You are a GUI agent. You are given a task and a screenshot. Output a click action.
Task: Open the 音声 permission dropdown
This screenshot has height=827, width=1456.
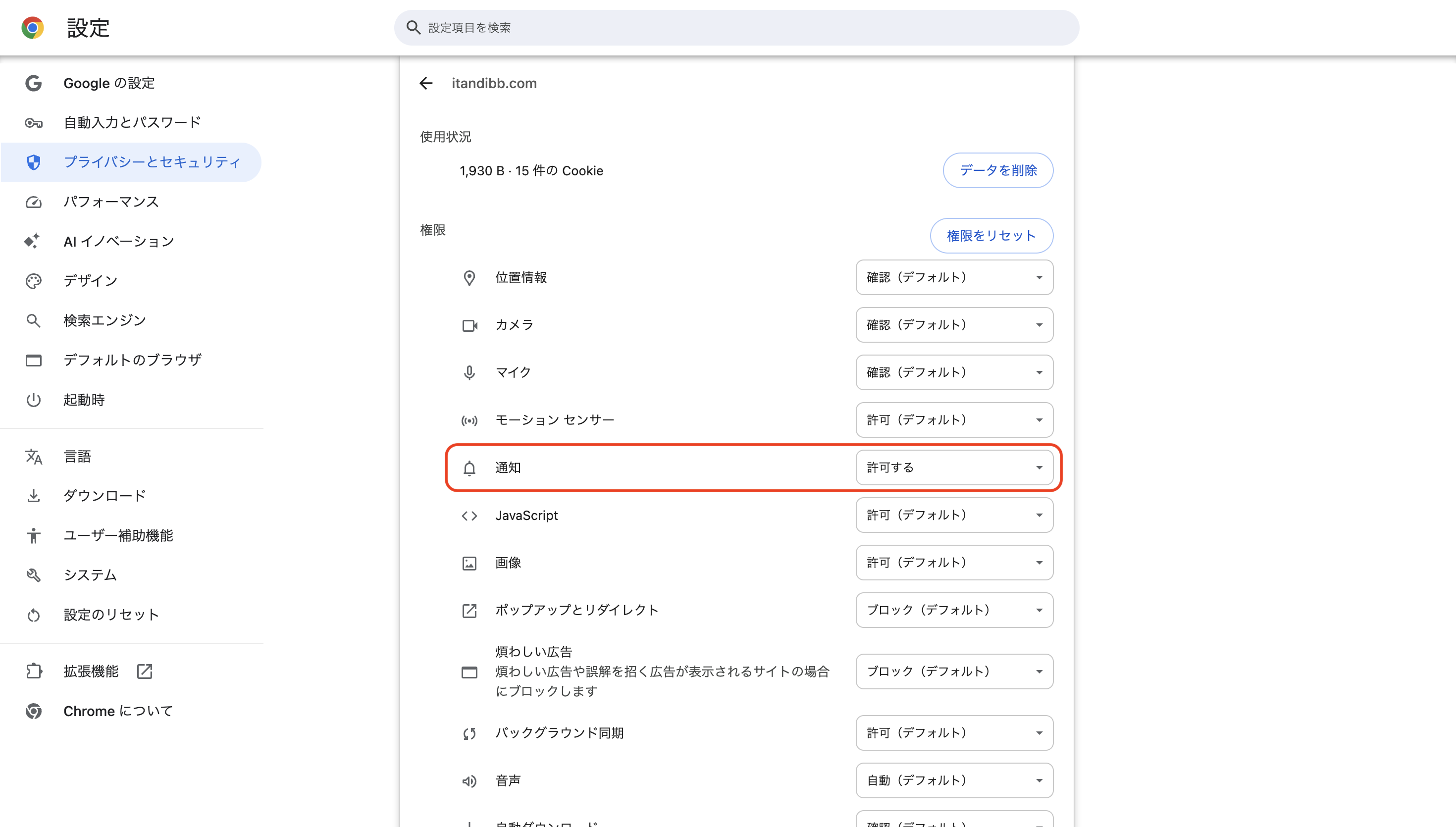point(954,780)
